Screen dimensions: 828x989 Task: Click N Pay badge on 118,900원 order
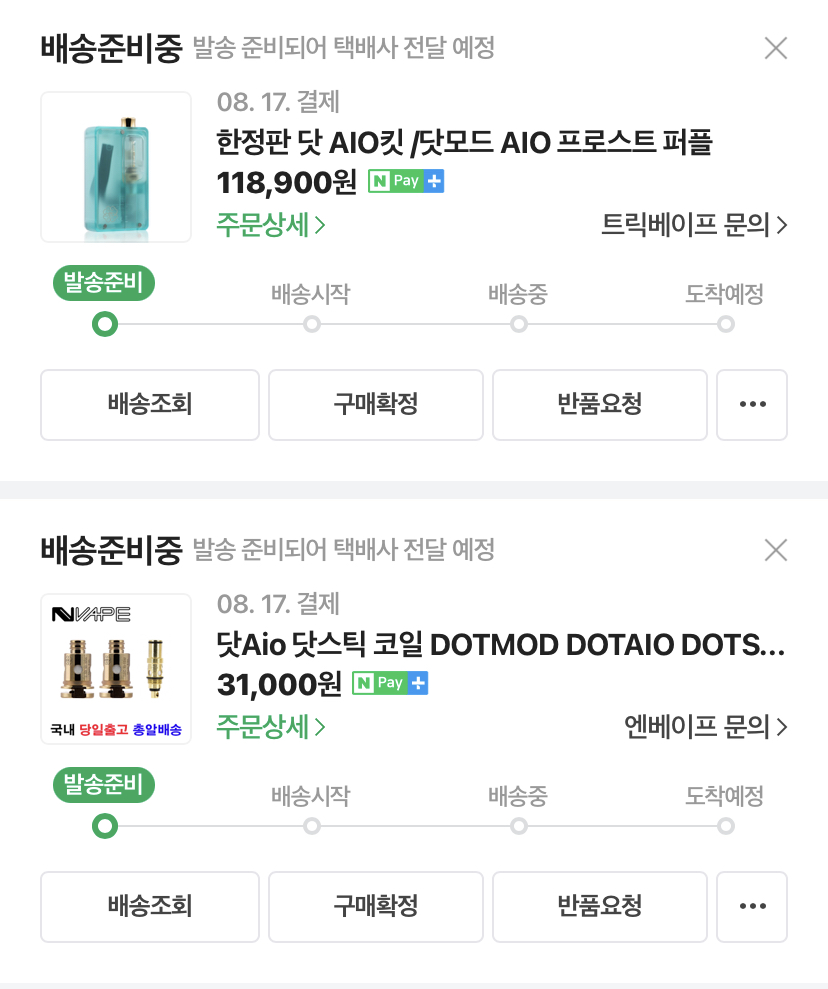[406, 182]
